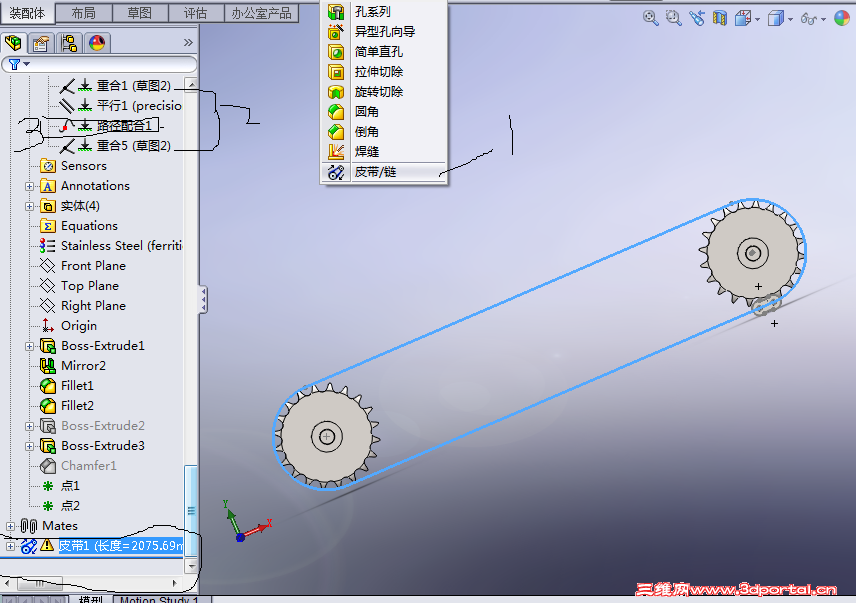Select the Front Plane icon
Screen dimensions: 856x603
coord(47,266)
